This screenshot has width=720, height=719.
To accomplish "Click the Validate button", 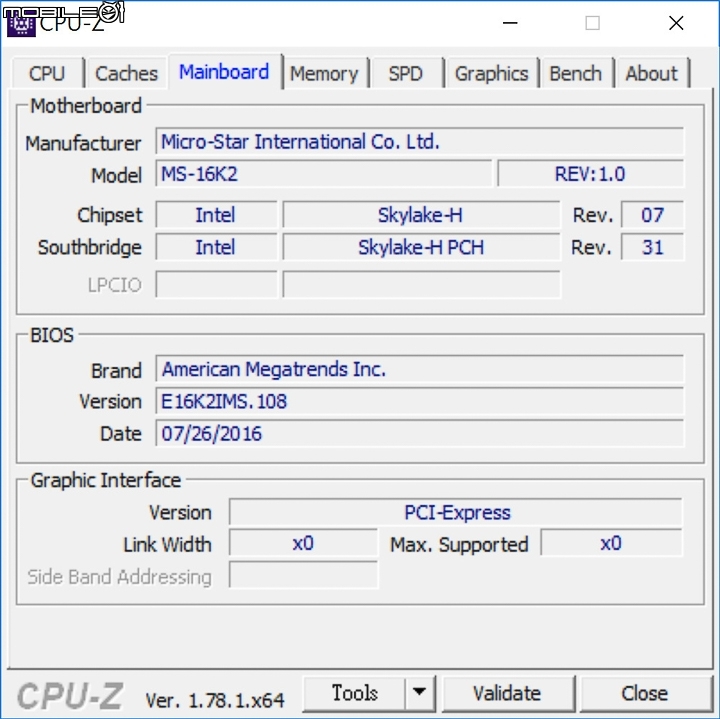I will coord(507,693).
